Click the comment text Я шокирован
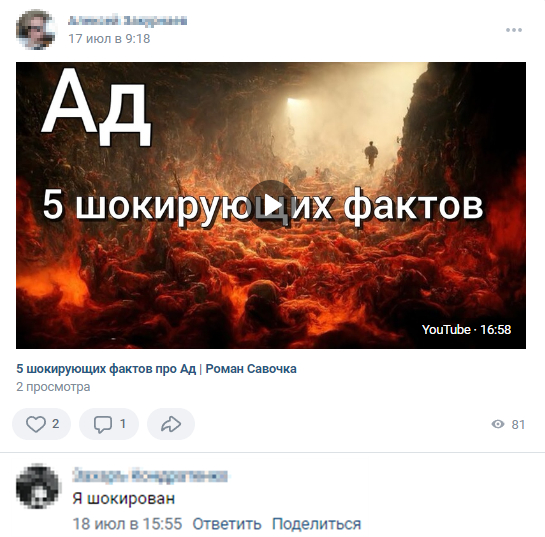545x537 pixels. (x=123, y=499)
